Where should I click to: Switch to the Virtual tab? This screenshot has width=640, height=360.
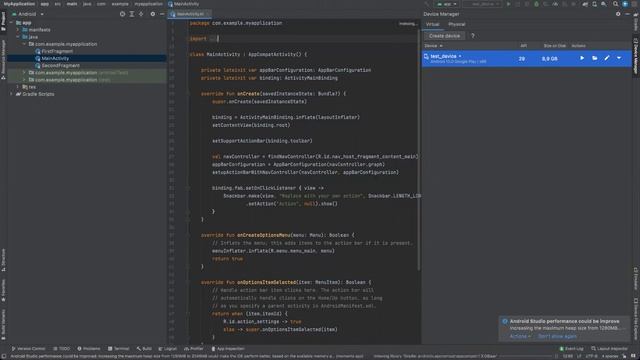click(x=432, y=24)
